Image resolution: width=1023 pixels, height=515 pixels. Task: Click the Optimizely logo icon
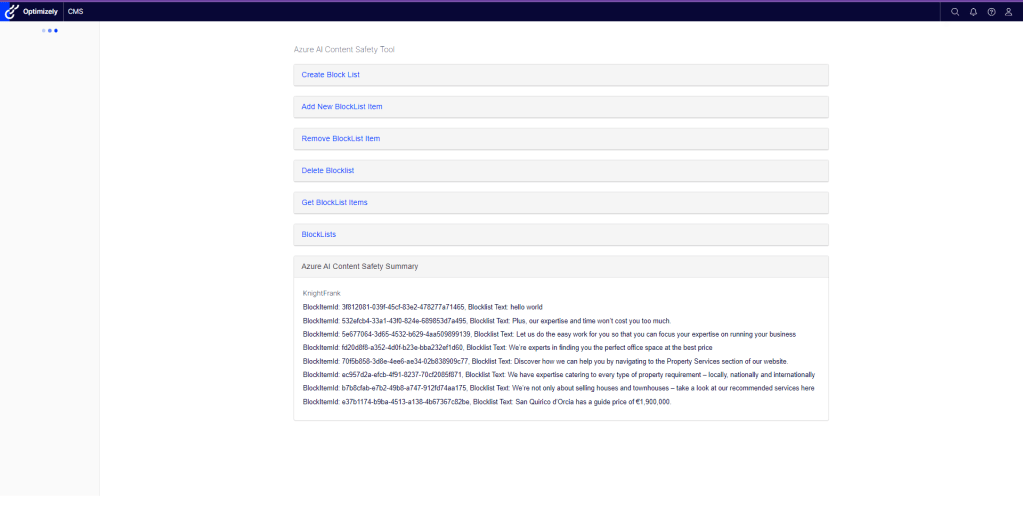12,11
